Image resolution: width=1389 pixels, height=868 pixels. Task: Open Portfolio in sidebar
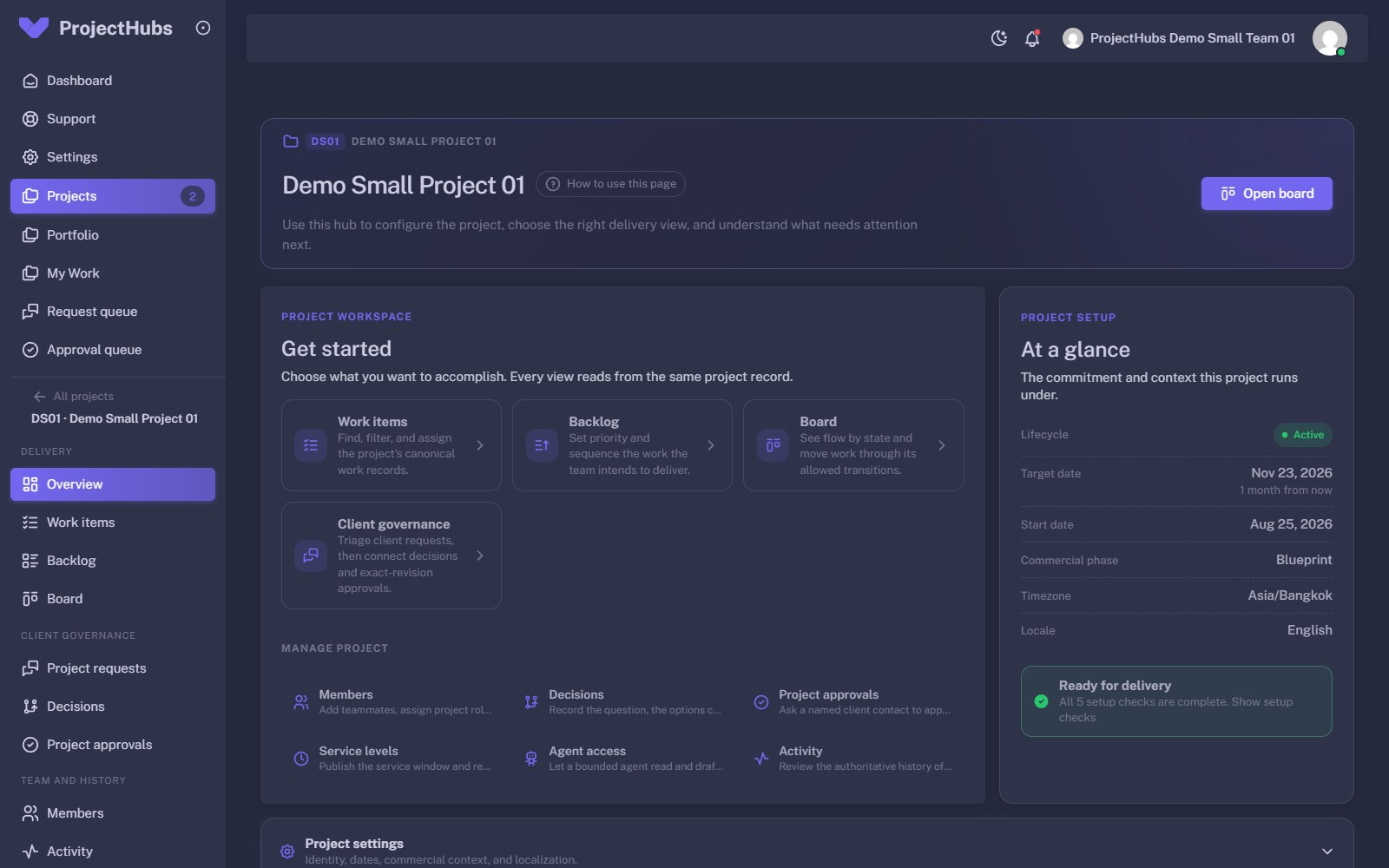[x=113, y=235]
